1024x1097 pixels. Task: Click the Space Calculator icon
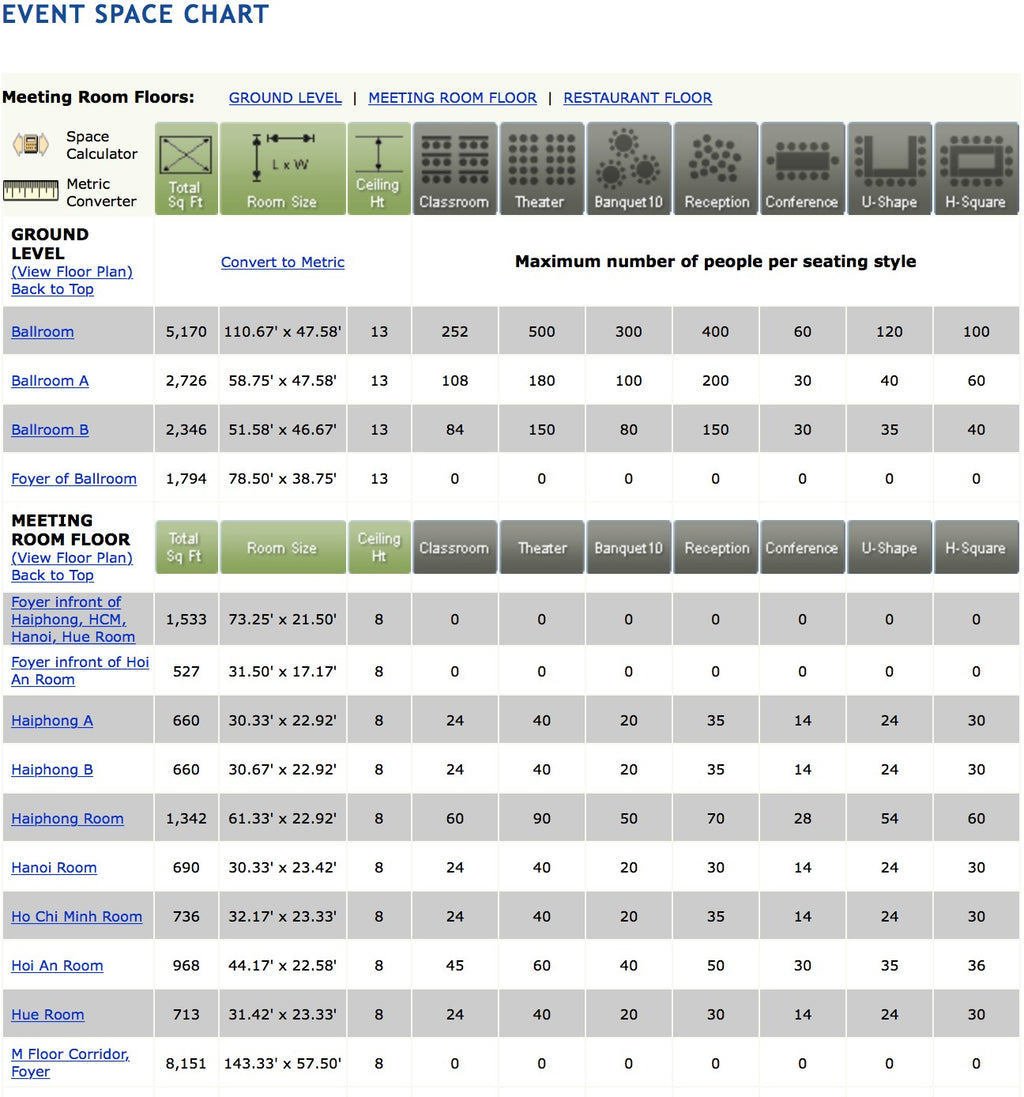[30, 145]
